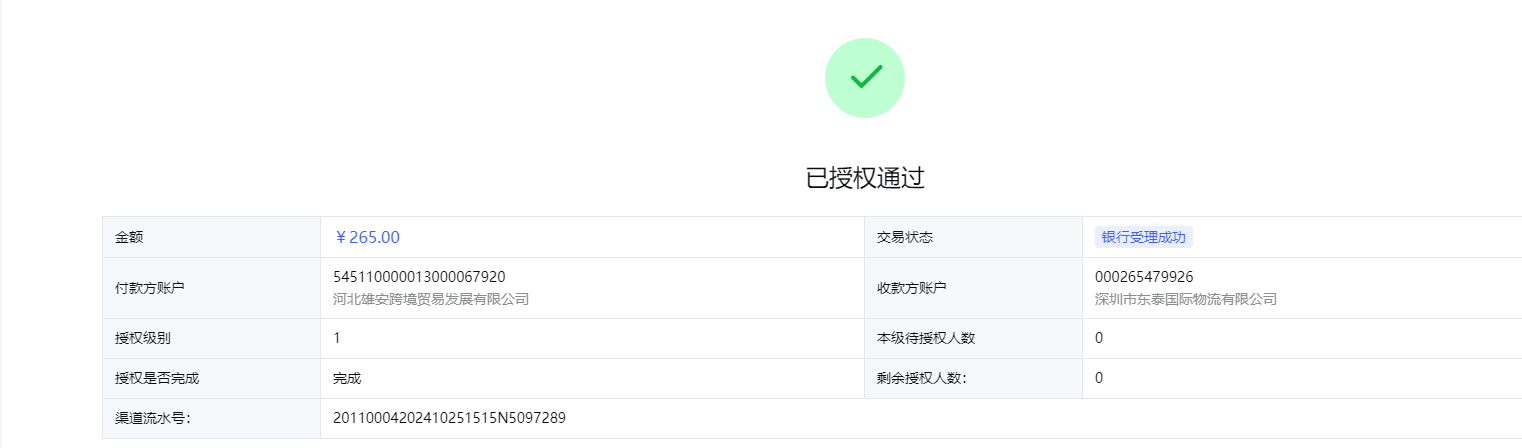Click the 本级待授权人数 label cell

(x=973, y=338)
